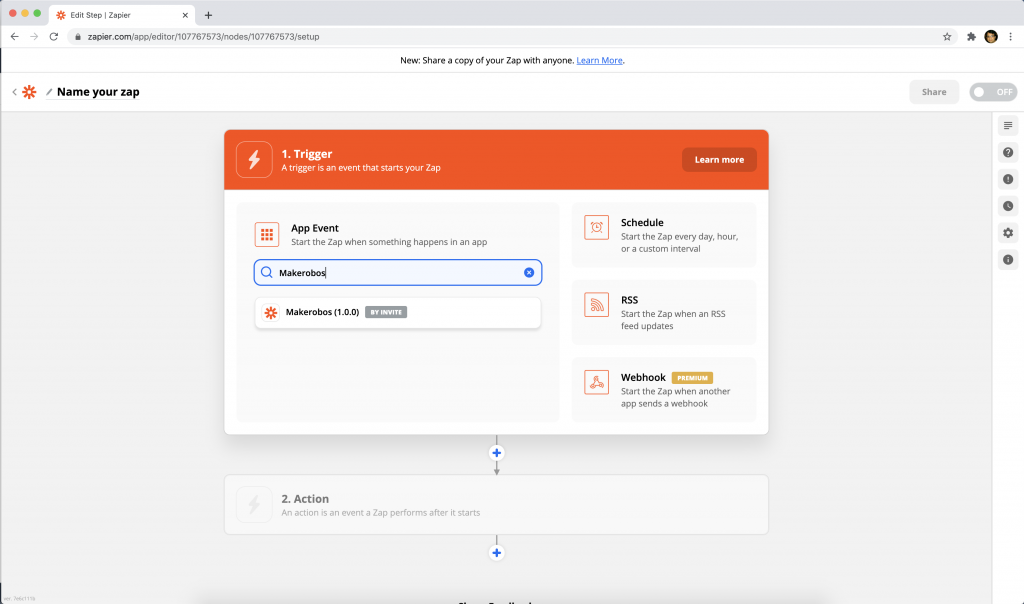The height and width of the screenshot is (604, 1024).
Task: Open the 2. Action step
Action: 496,505
